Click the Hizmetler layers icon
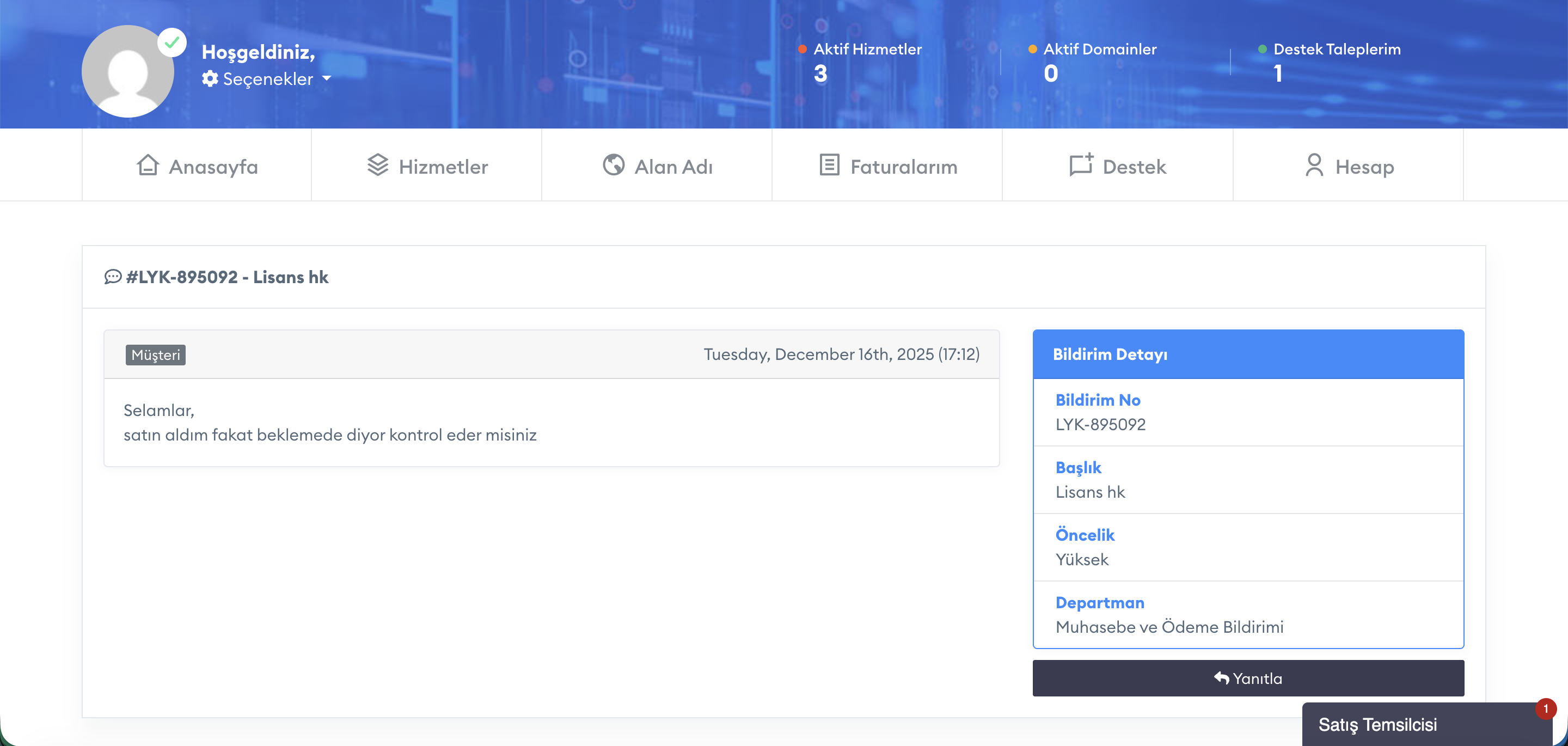Viewport: 1568px width, 746px height. coord(377,165)
